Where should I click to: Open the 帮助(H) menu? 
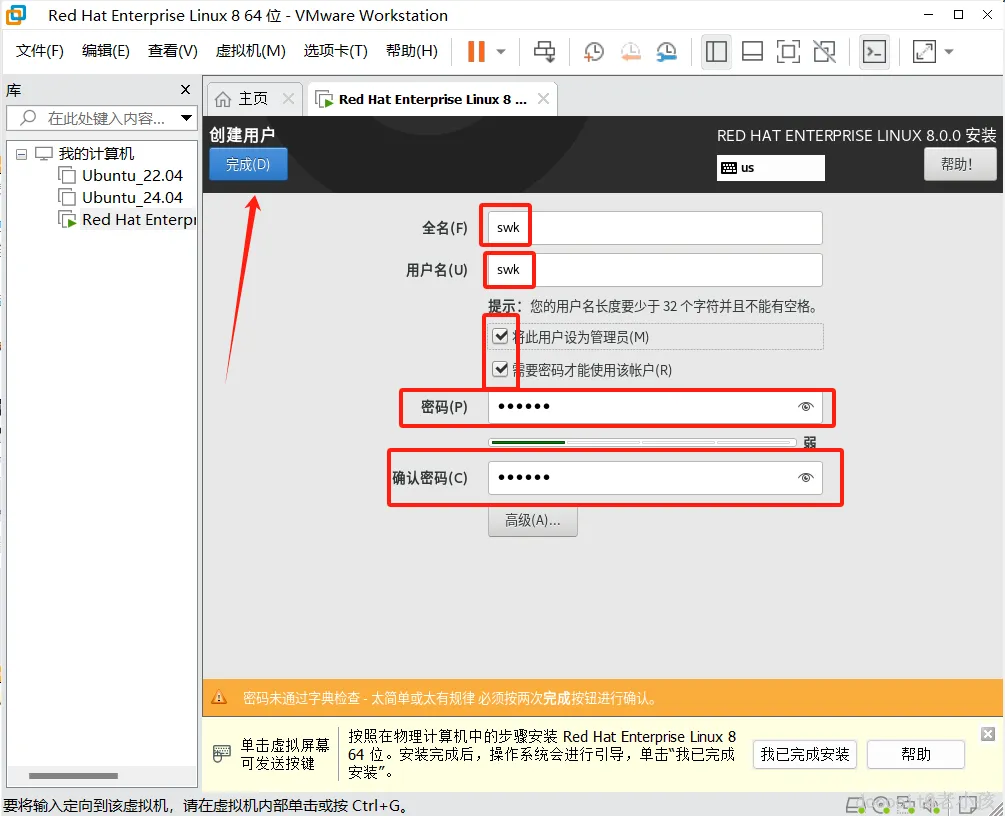coord(411,51)
